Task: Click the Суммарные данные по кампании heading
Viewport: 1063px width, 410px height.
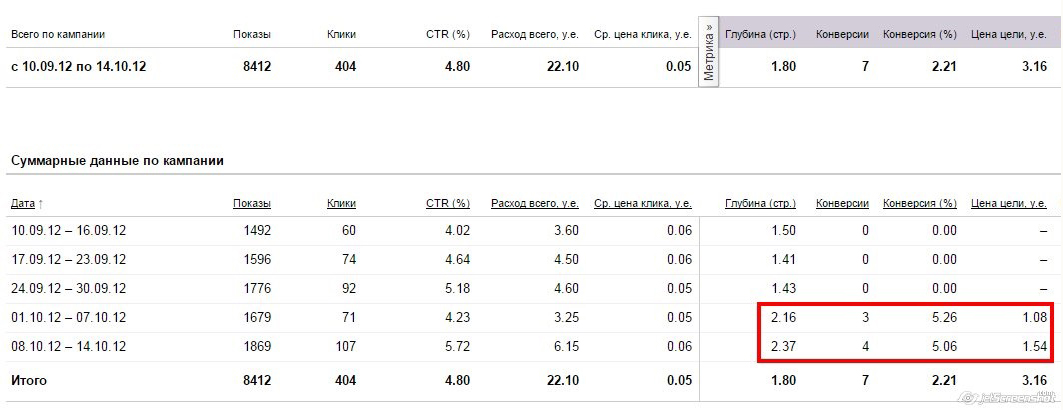Action: 117,160
